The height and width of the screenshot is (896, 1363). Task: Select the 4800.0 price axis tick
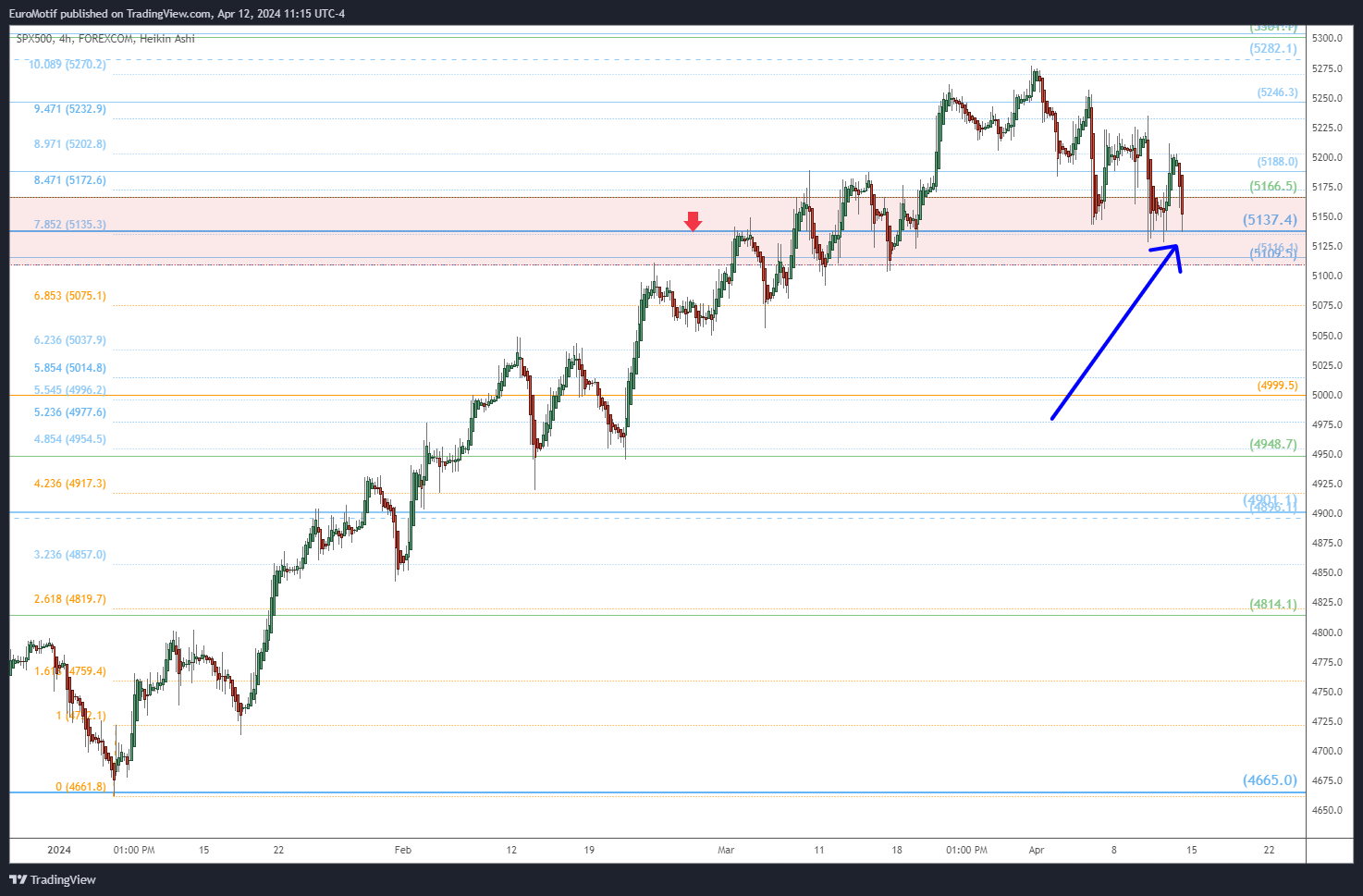[1327, 632]
